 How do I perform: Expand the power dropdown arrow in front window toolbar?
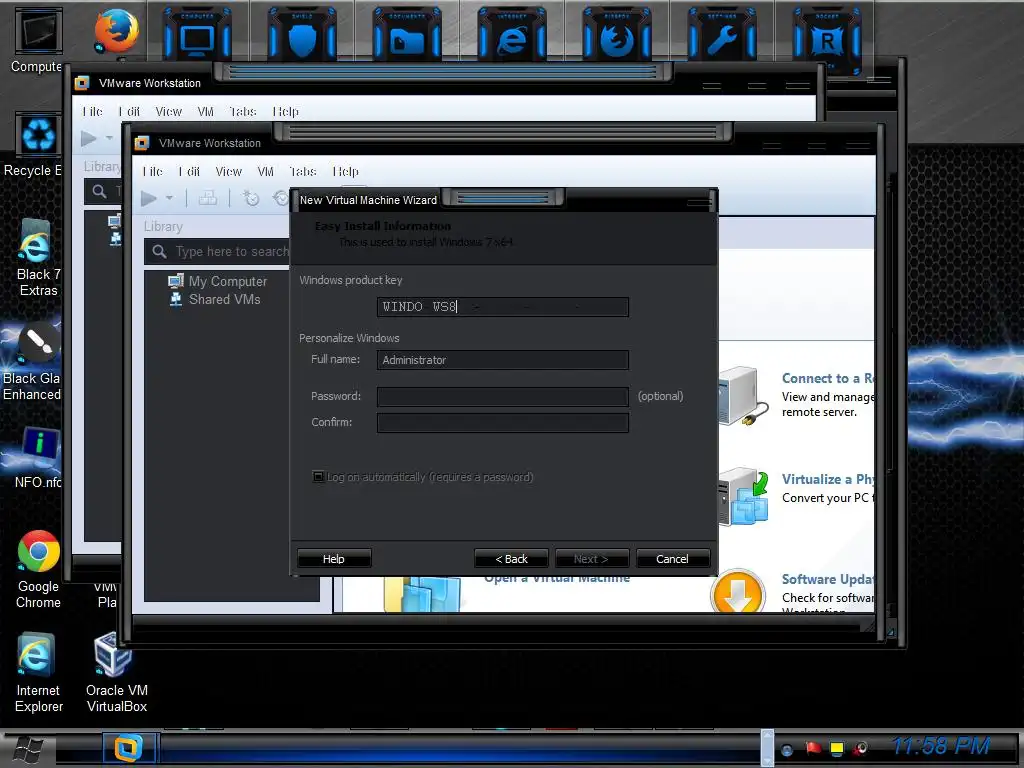pos(169,198)
